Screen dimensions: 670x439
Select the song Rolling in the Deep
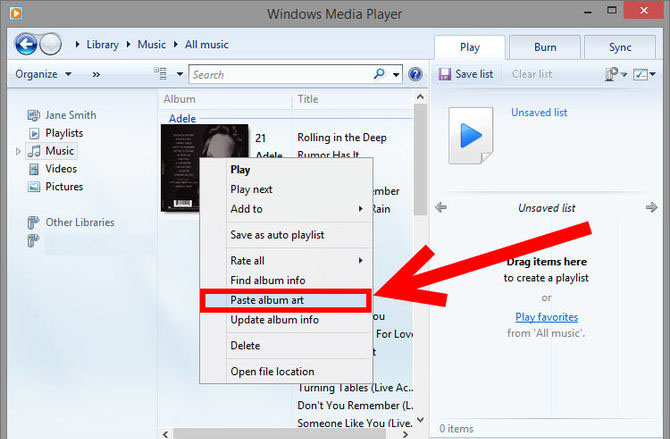pos(342,138)
